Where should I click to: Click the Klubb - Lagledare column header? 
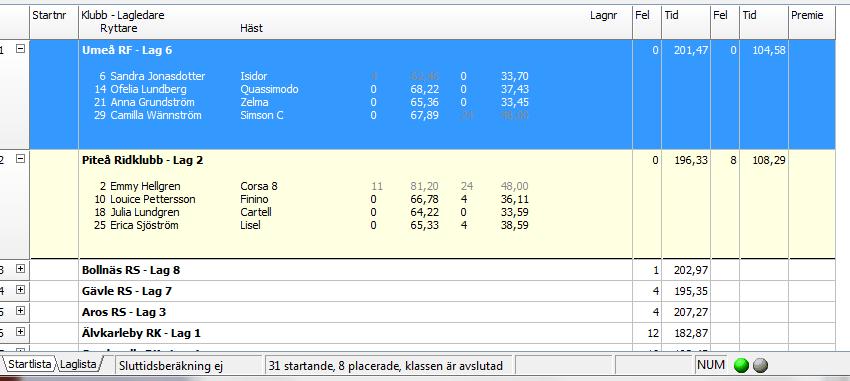123,15
